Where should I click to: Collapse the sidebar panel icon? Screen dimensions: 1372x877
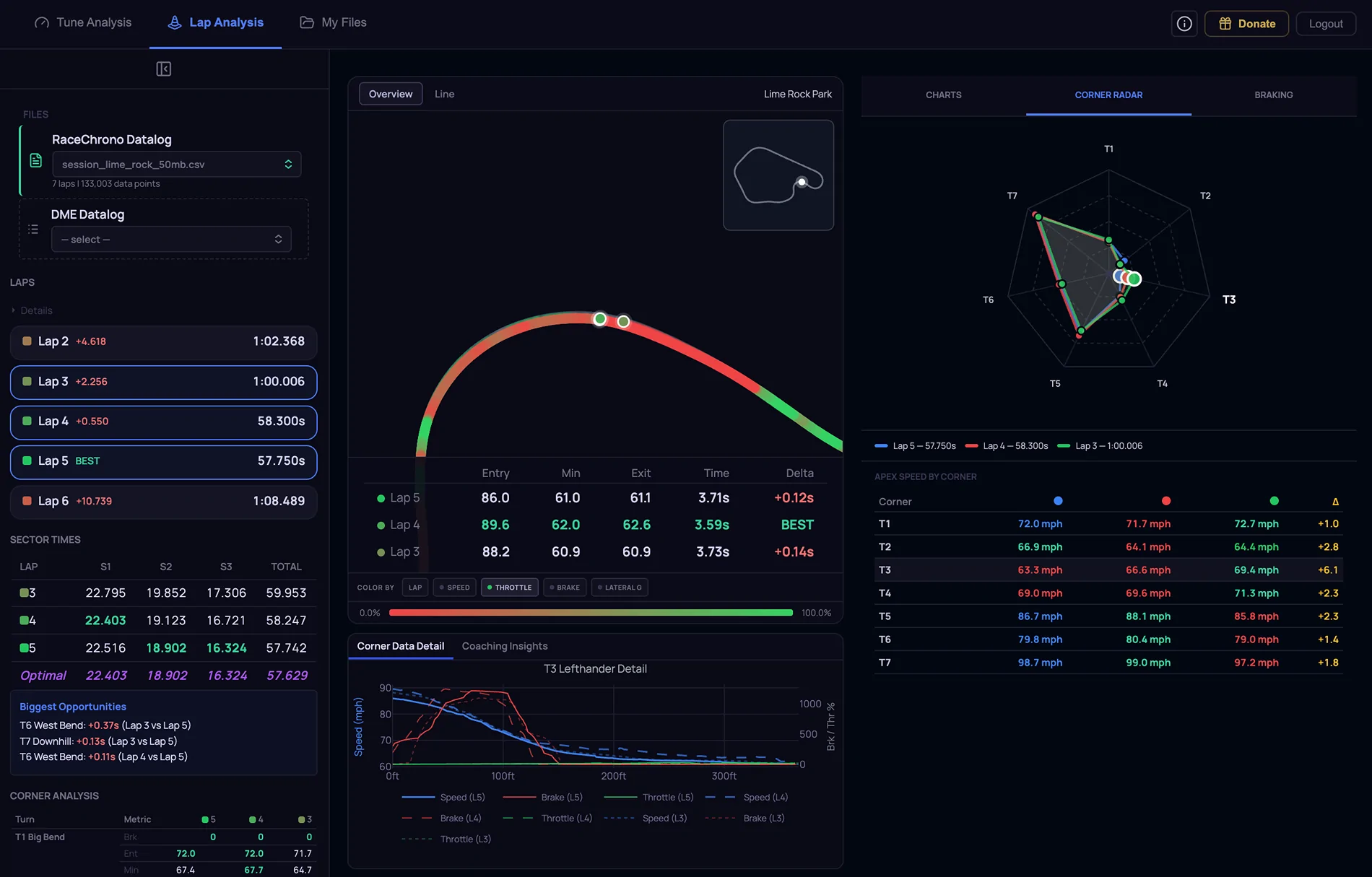coord(164,69)
